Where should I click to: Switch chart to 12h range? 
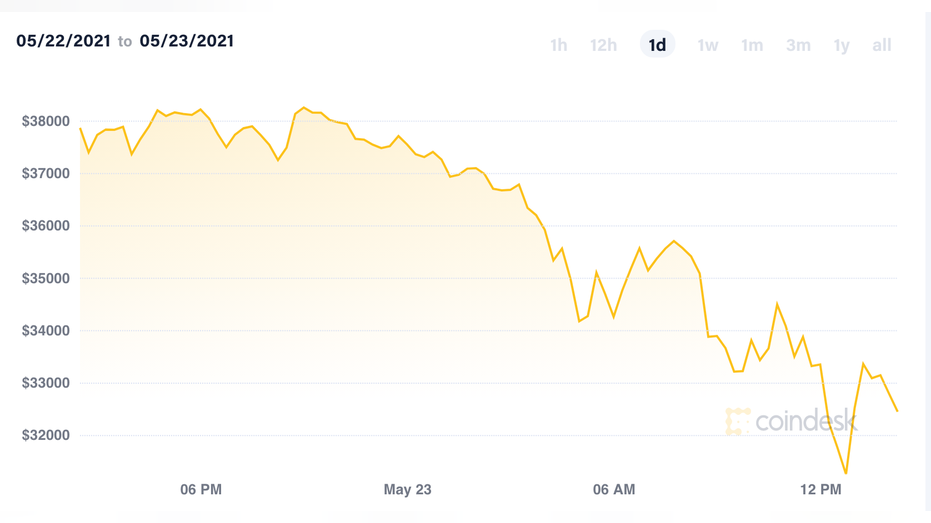tap(603, 45)
